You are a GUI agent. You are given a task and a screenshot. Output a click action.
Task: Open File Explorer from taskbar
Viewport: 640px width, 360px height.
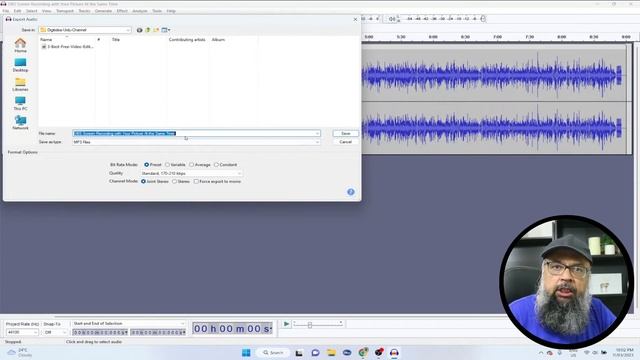331,353
